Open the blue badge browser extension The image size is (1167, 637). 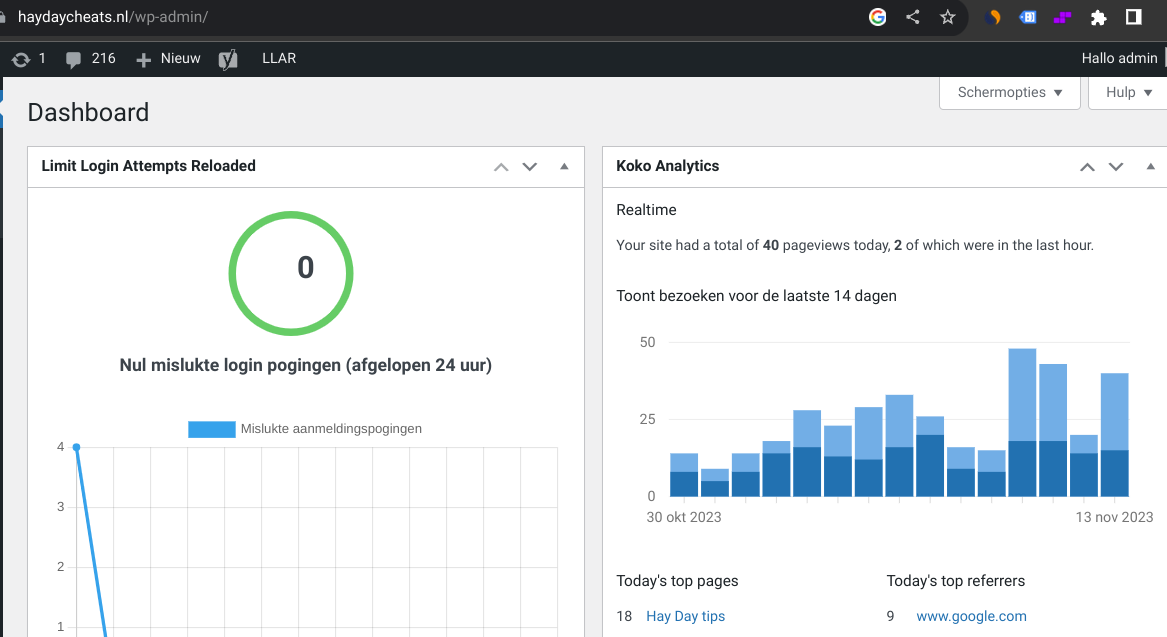(x=1028, y=17)
